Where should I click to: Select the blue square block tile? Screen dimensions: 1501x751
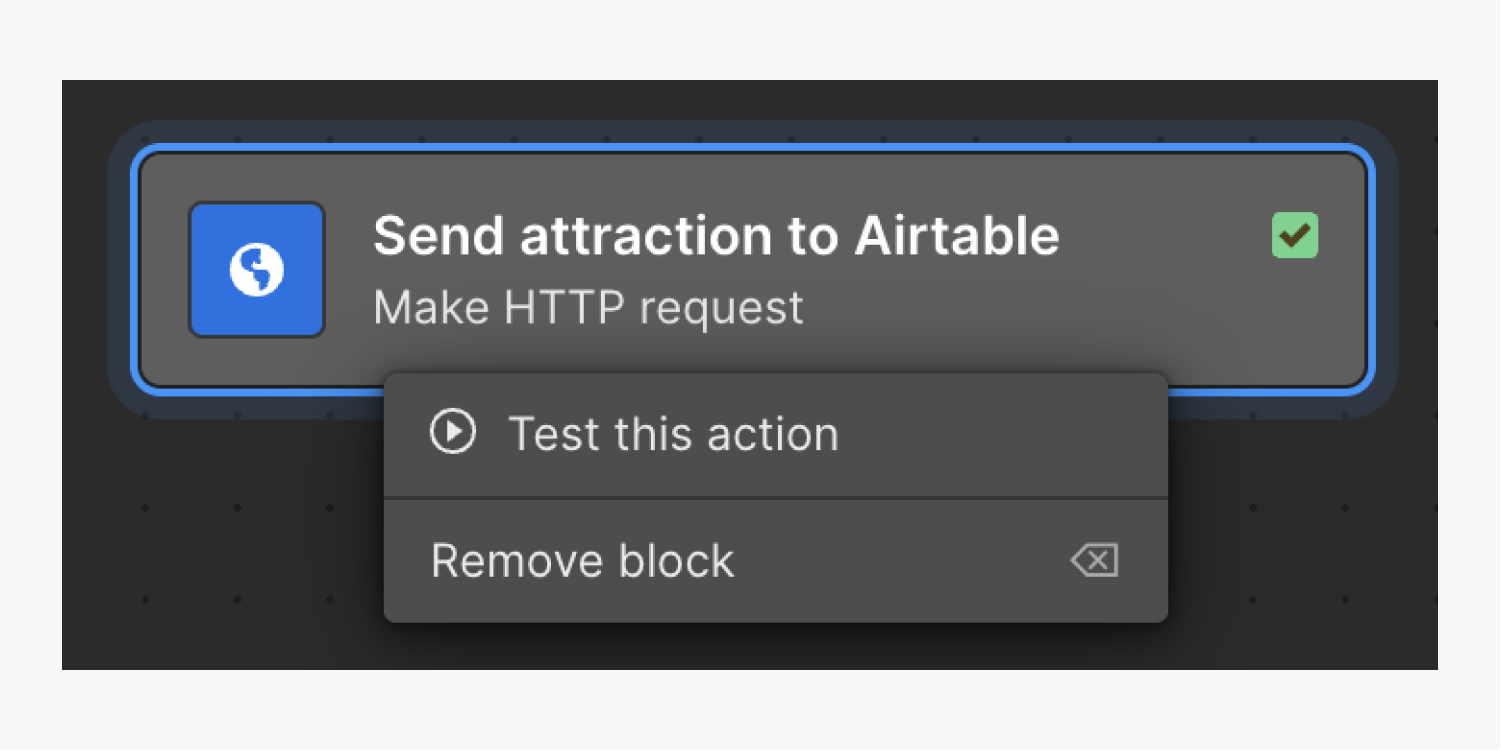[257, 270]
